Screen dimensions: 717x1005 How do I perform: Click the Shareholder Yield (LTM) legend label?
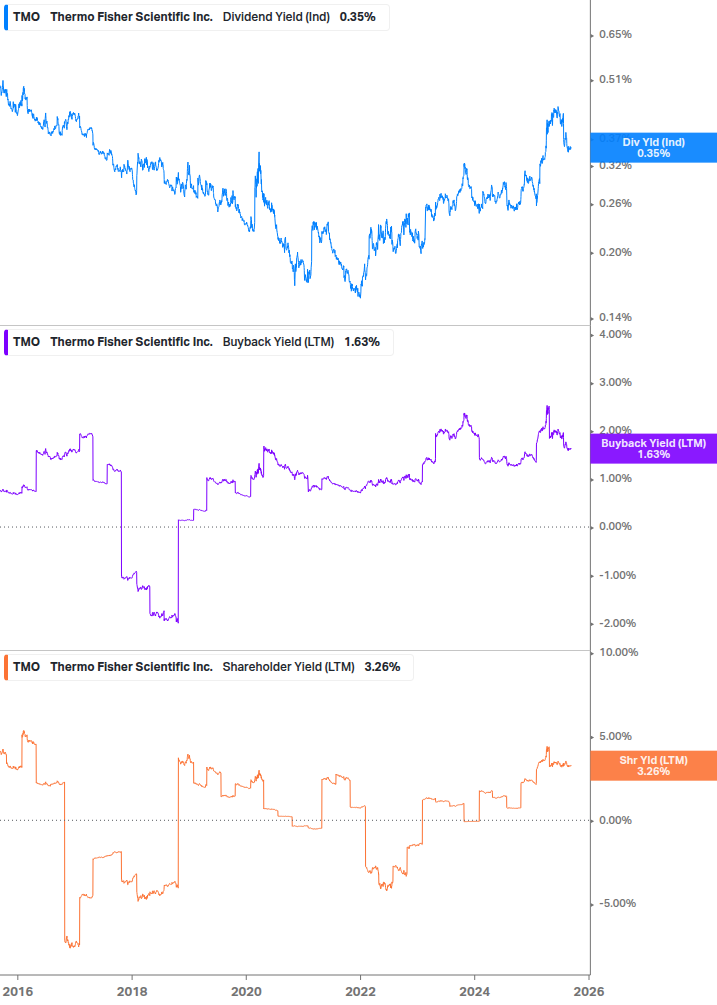pos(288,667)
